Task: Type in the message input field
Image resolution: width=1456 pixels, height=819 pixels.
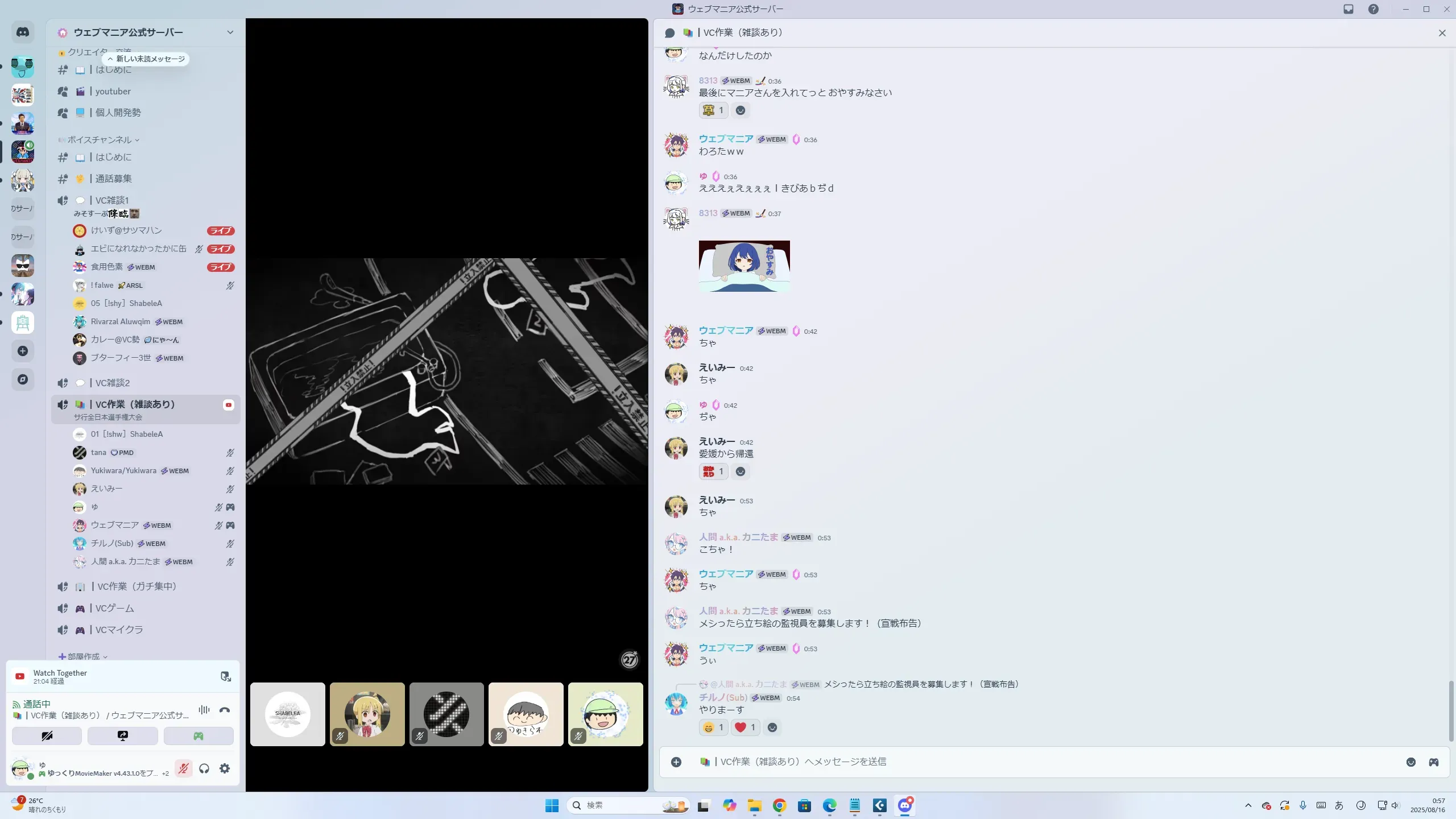Action: point(1024,762)
